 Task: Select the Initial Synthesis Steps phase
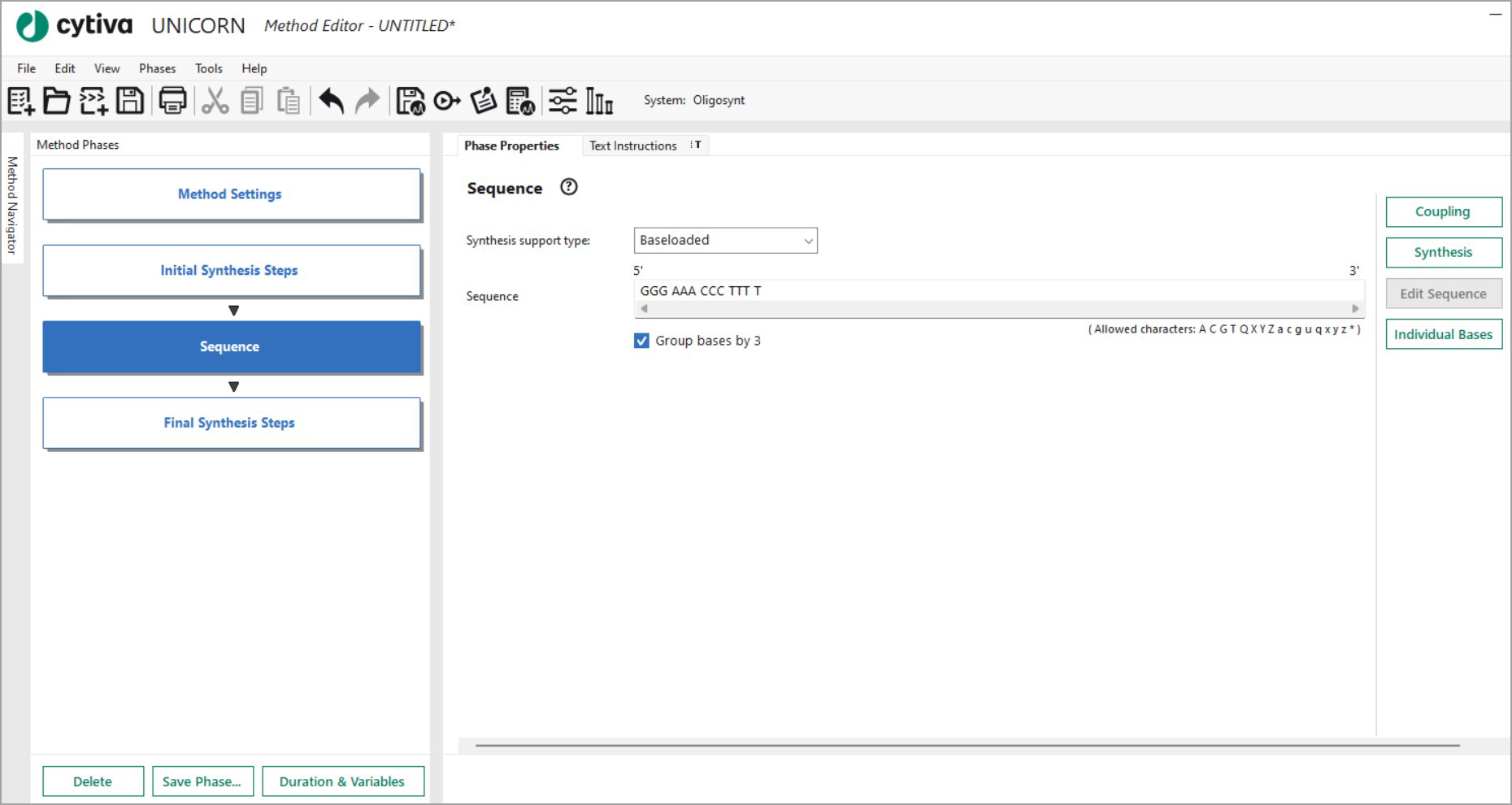click(231, 270)
